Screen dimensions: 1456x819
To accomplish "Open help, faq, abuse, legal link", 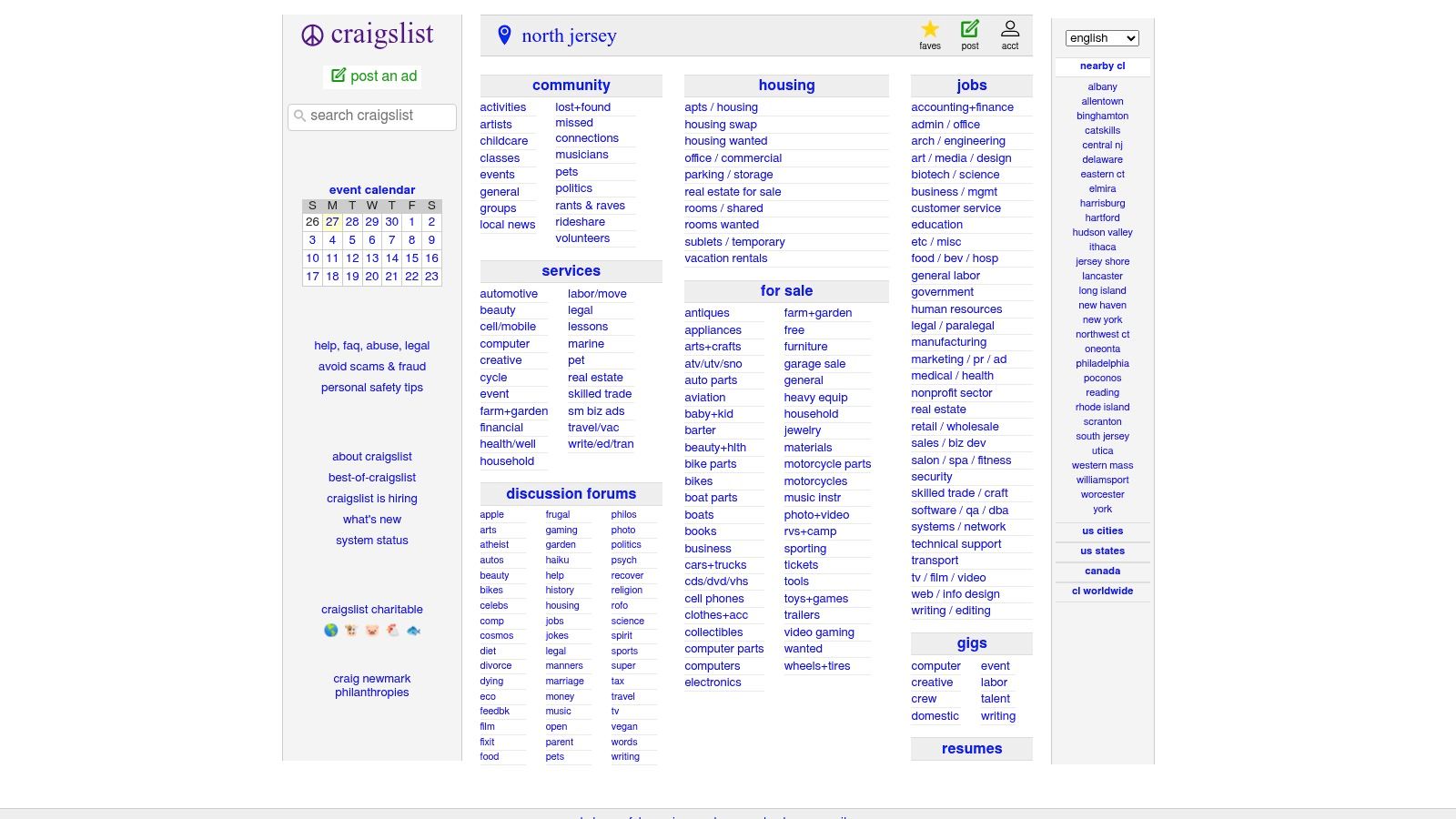I will tap(371, 346).
